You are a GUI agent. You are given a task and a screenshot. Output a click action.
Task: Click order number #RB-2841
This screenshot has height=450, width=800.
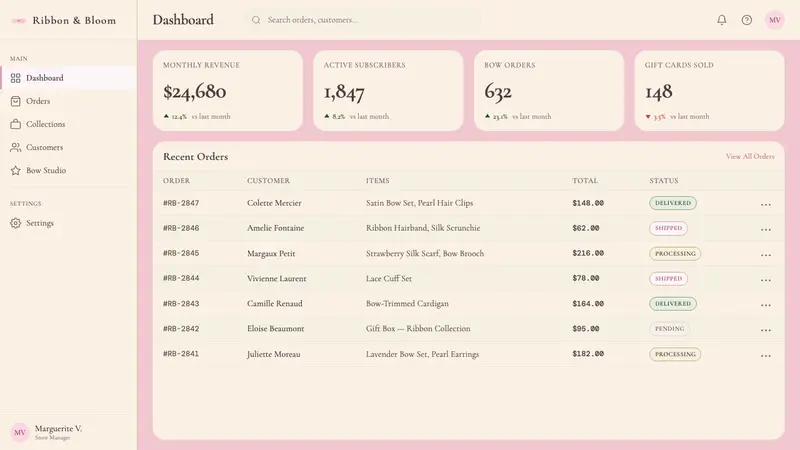coord(181,354)
